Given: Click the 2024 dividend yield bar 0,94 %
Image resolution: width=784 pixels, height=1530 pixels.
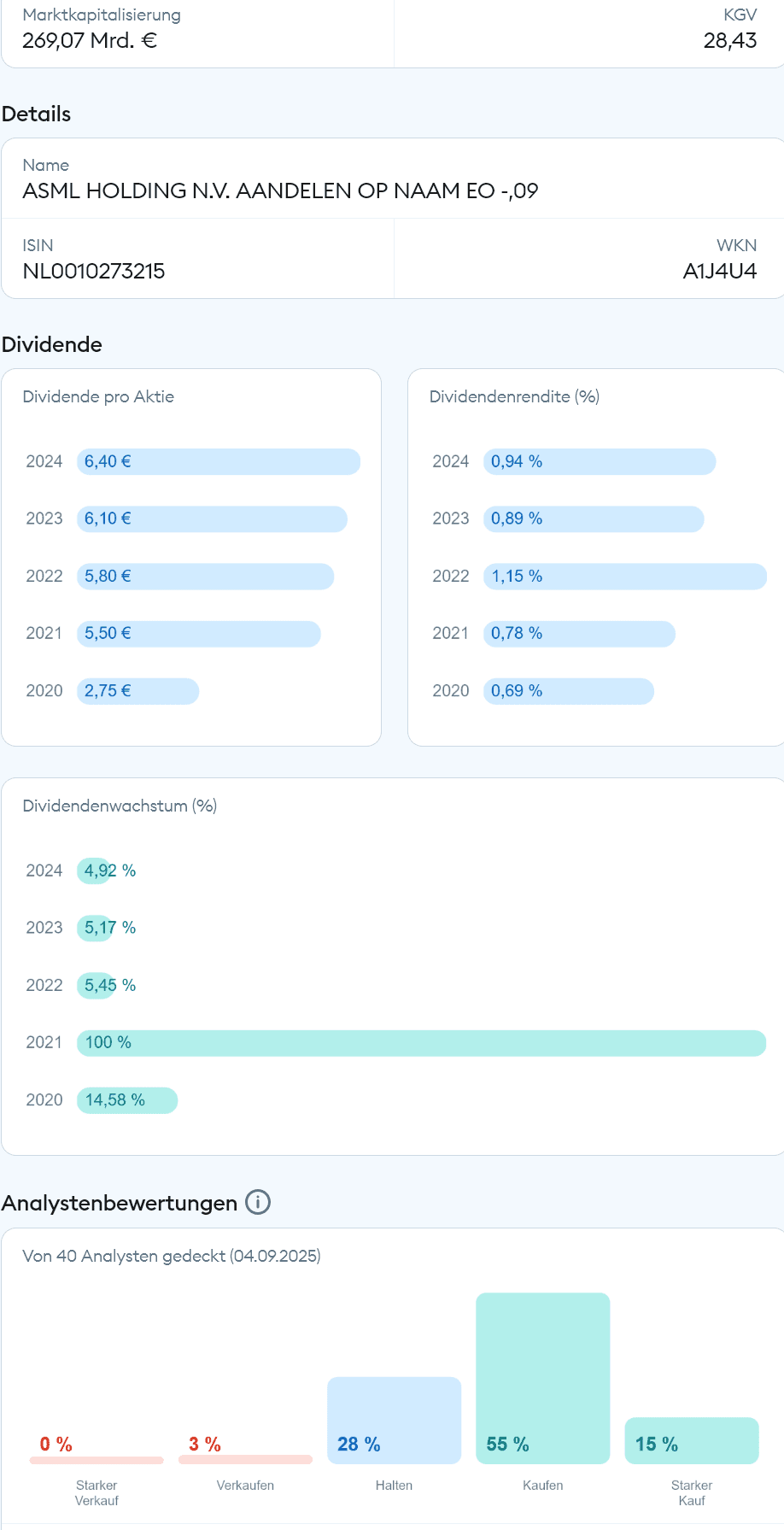Looking at the screenshot, I should click(x=600, y=462).
